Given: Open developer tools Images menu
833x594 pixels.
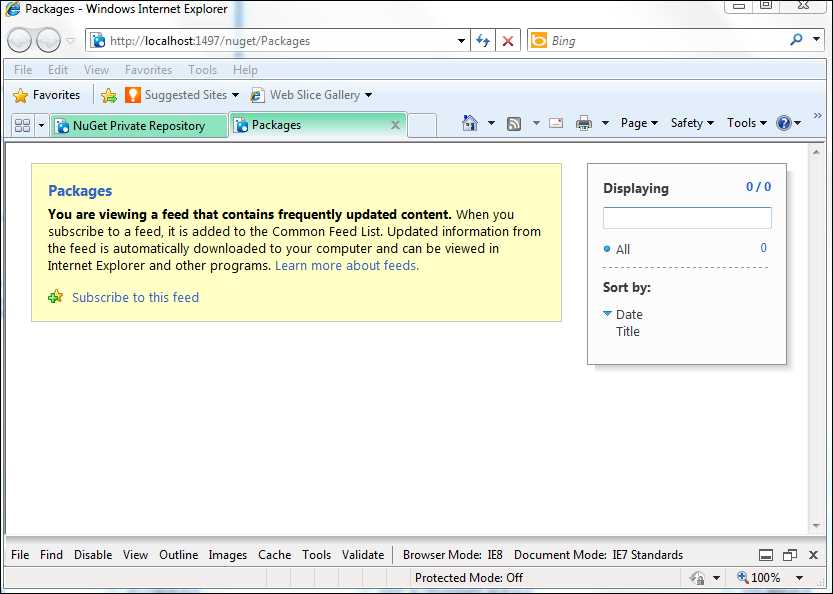Looking at the screenshot, I should (227, 555).
